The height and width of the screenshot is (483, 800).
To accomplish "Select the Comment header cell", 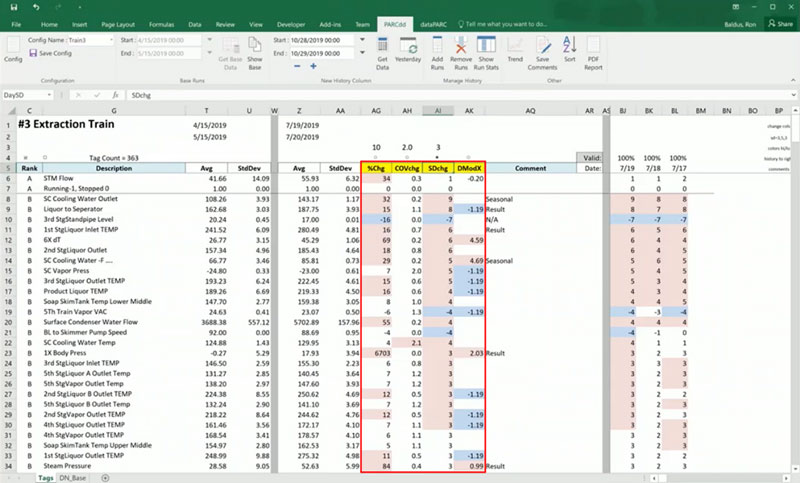I will pos(531,168).
